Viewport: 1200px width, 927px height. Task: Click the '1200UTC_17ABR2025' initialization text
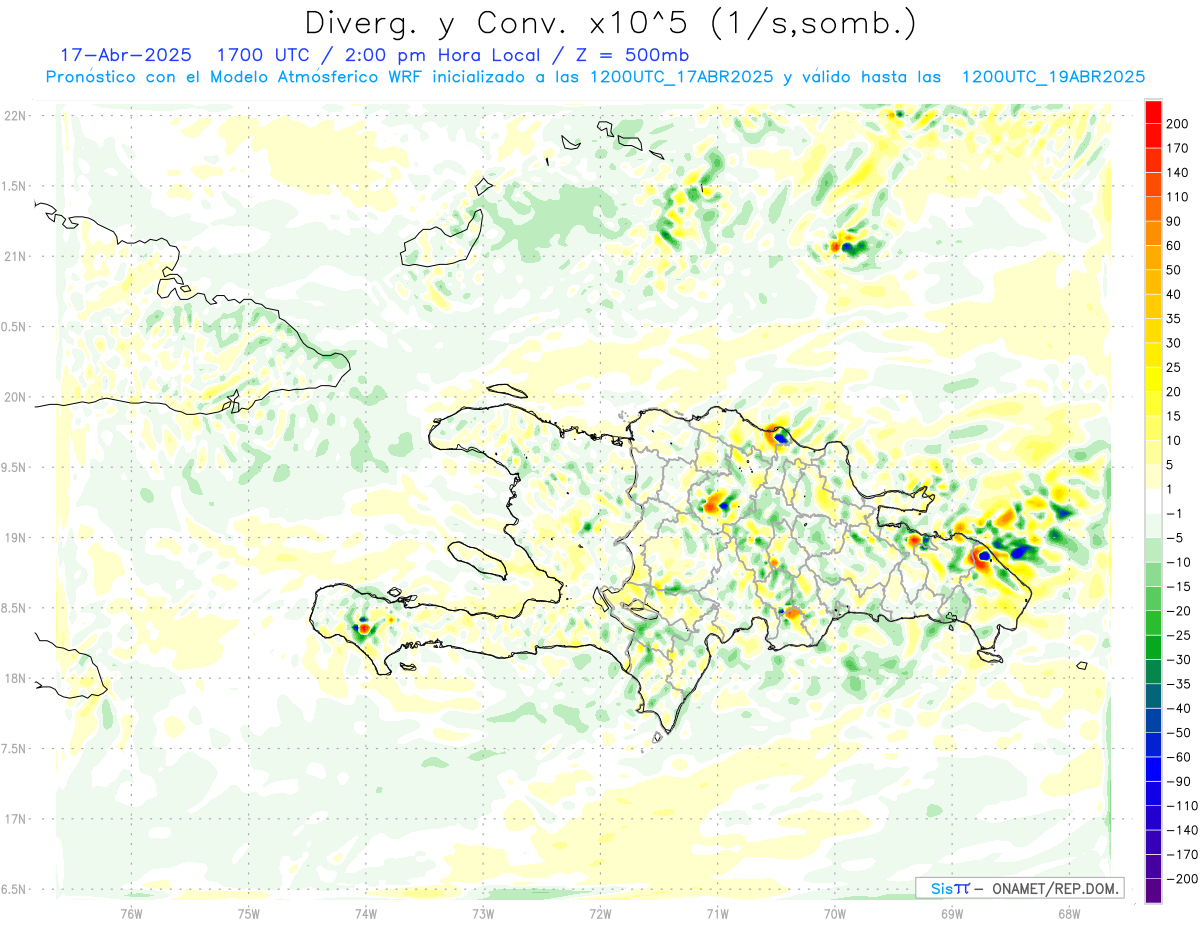coord(682,77)
